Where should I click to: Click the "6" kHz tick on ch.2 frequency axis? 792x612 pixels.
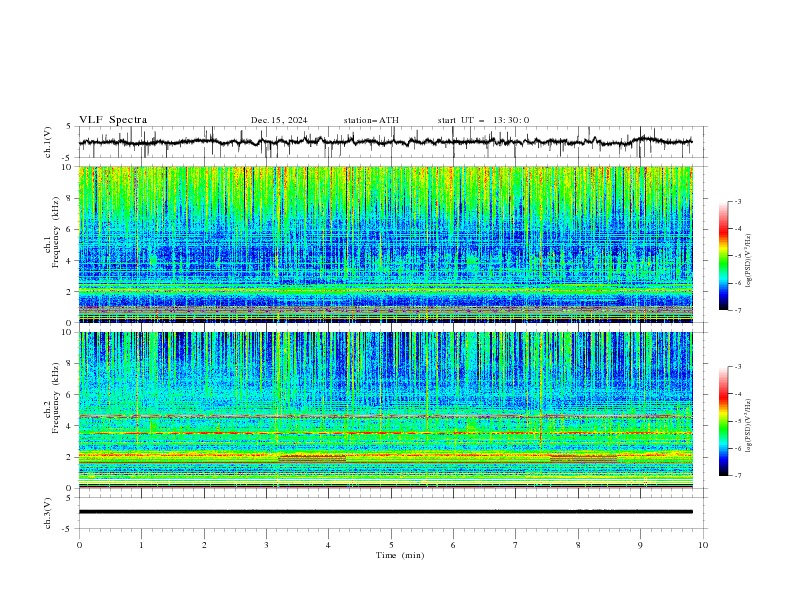pos(71,395)
